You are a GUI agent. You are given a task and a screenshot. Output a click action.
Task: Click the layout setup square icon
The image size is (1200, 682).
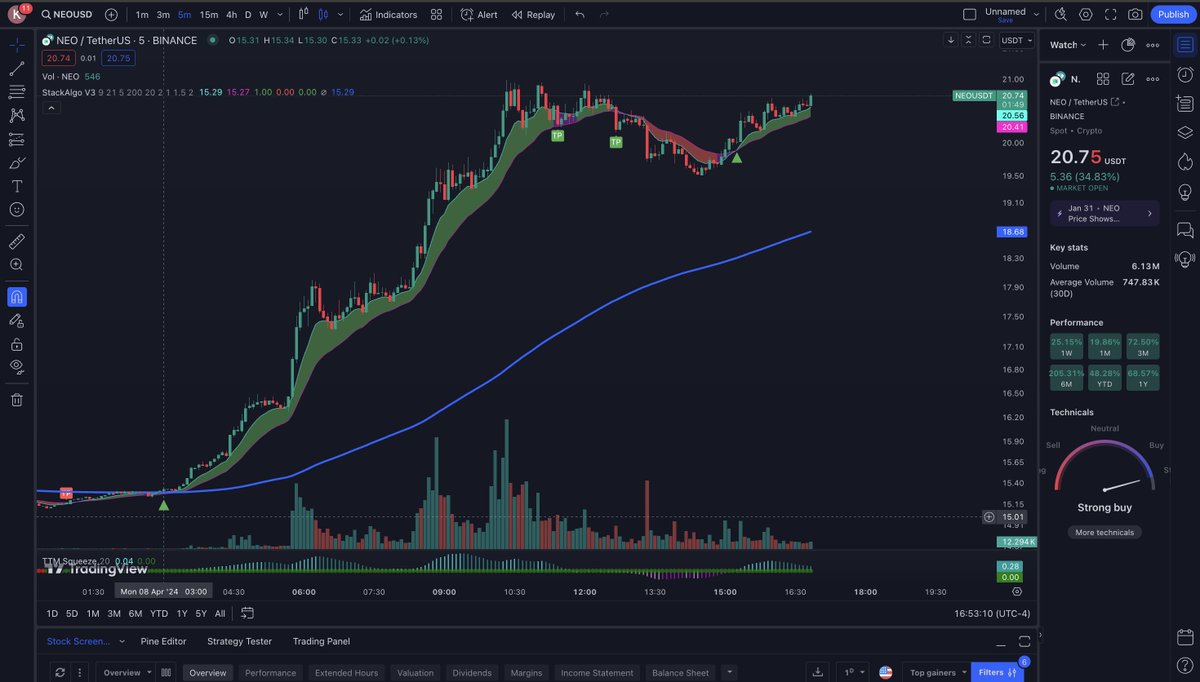[969, 15]
